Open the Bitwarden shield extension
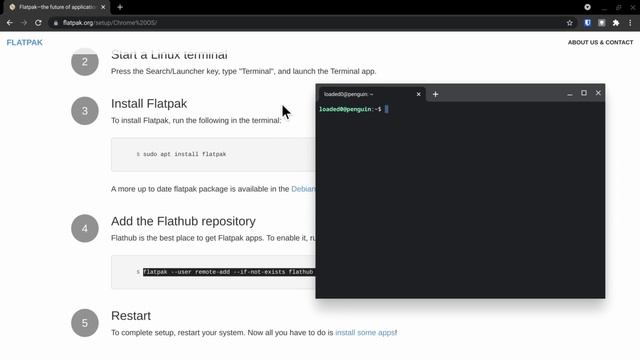The height and width of the screenshot is (360, 640). coord(587,23)
